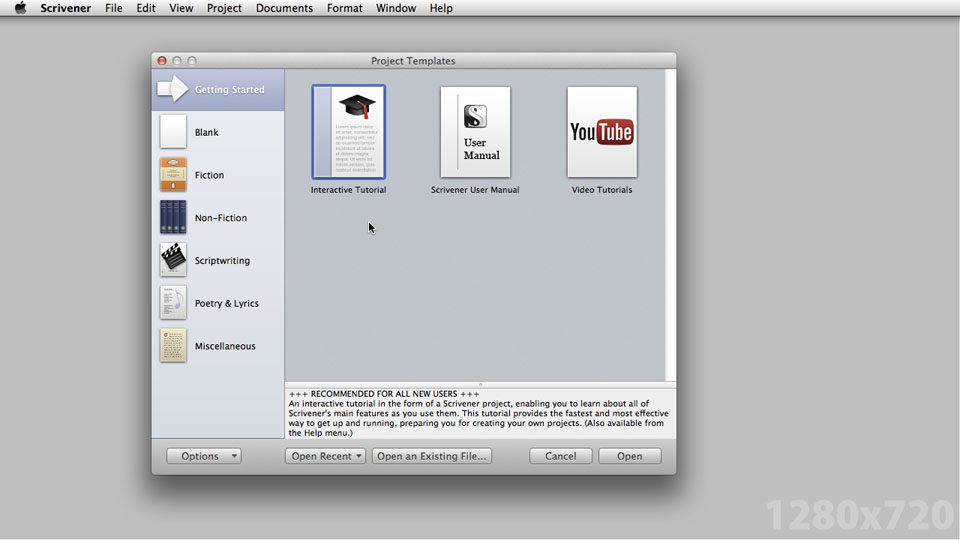960x540 pixels.
Task: Click Open an Existing File button
Action: [432, 456]
